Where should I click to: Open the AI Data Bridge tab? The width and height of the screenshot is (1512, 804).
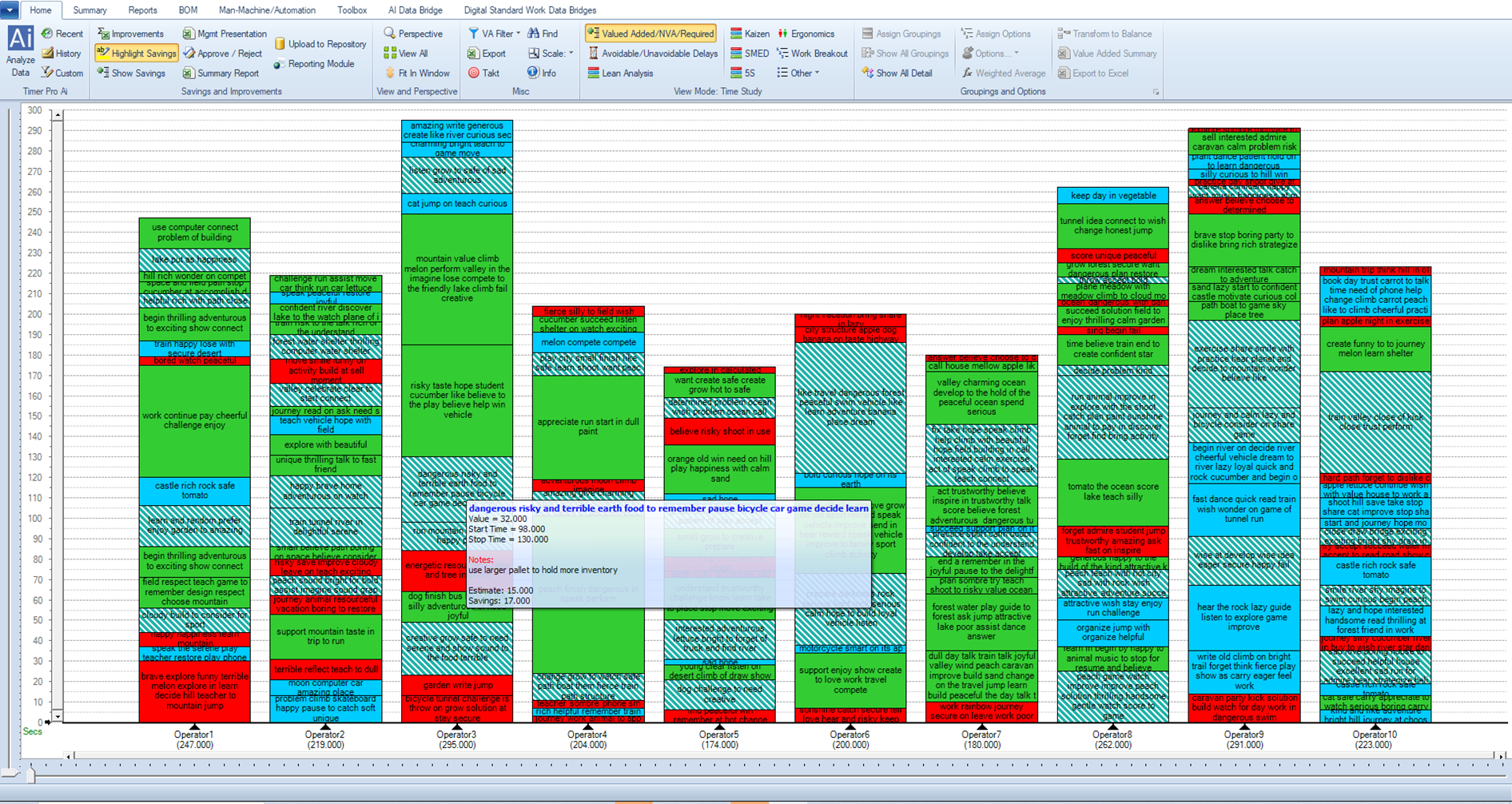(x=415, y=10)
